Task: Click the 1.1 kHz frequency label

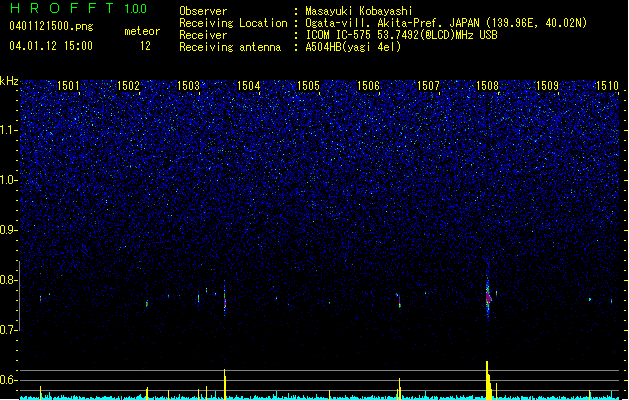Action: (9, 130)
